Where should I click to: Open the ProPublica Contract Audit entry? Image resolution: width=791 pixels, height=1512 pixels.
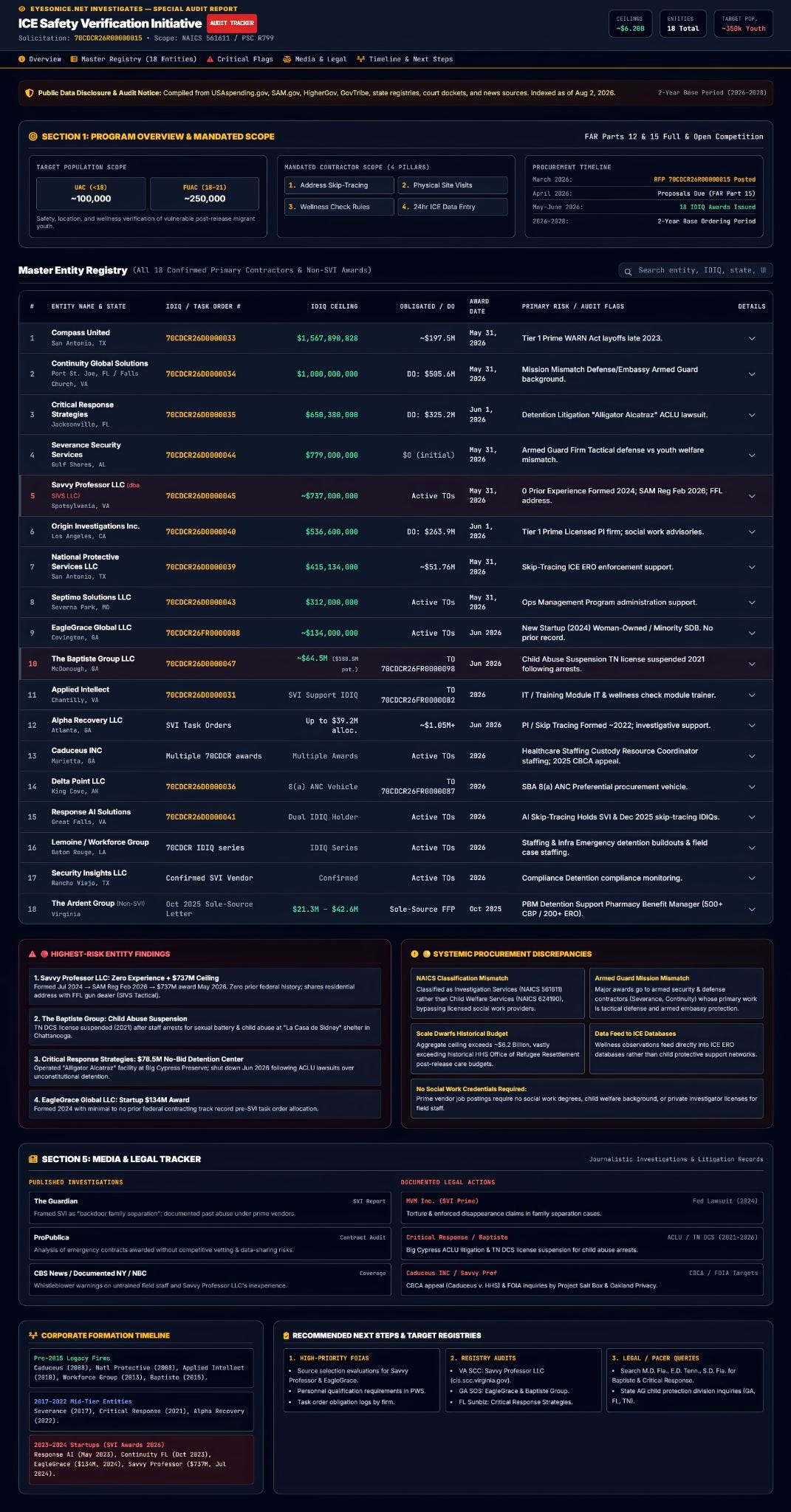(x=210, y=1243)
